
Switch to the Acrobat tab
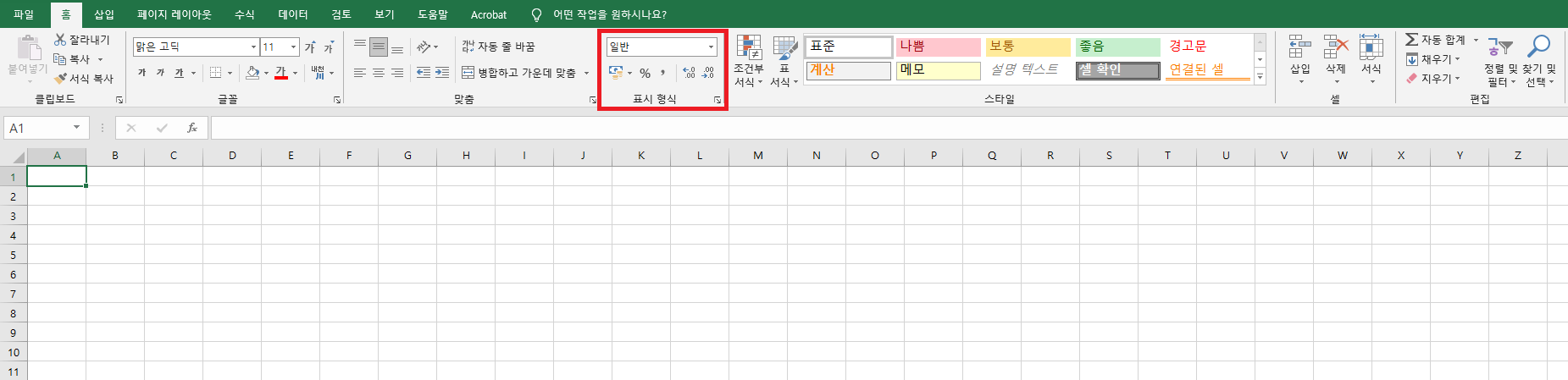(489, 14)
